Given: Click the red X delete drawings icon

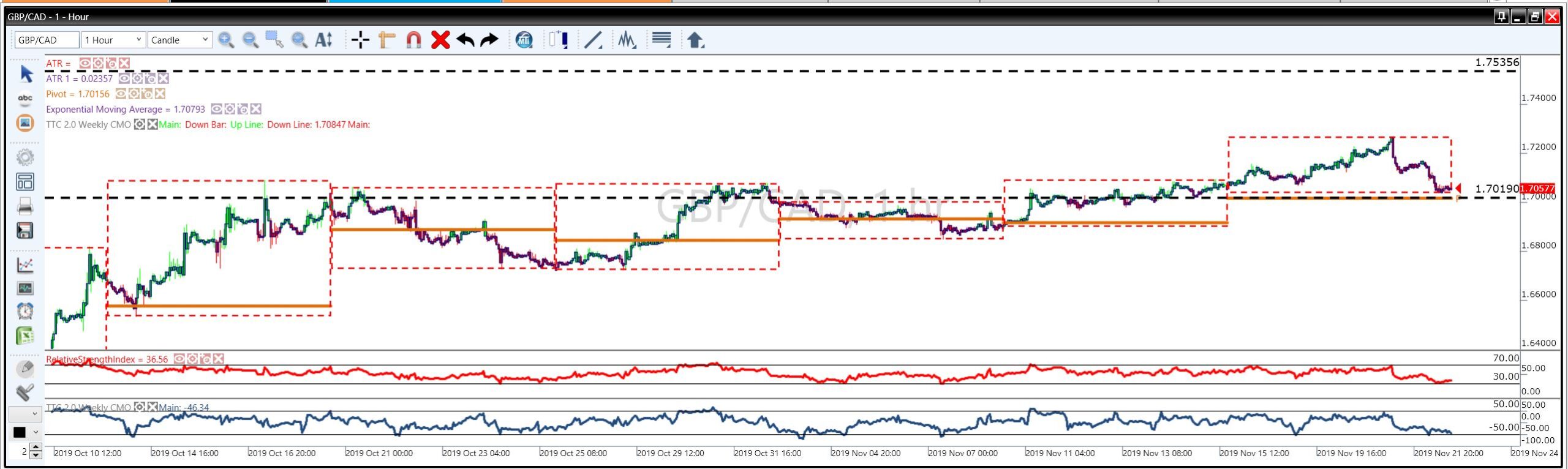Looking at the screenshot, I should coord(440,40).
